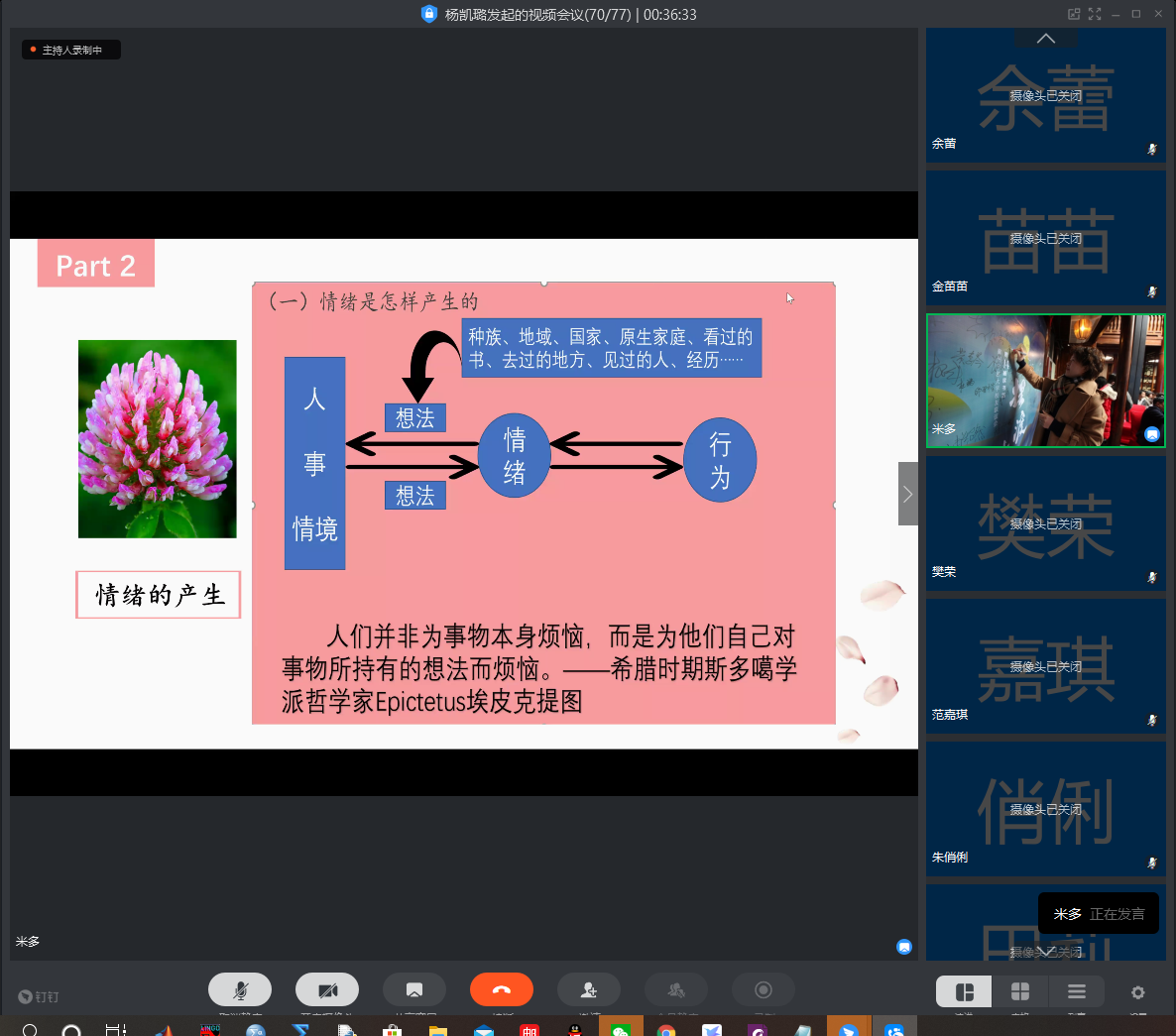The image size is (1176, 1036).
Task: Click the meeting security shield icon
Action: pyautogui.click(x=429, y=14)
